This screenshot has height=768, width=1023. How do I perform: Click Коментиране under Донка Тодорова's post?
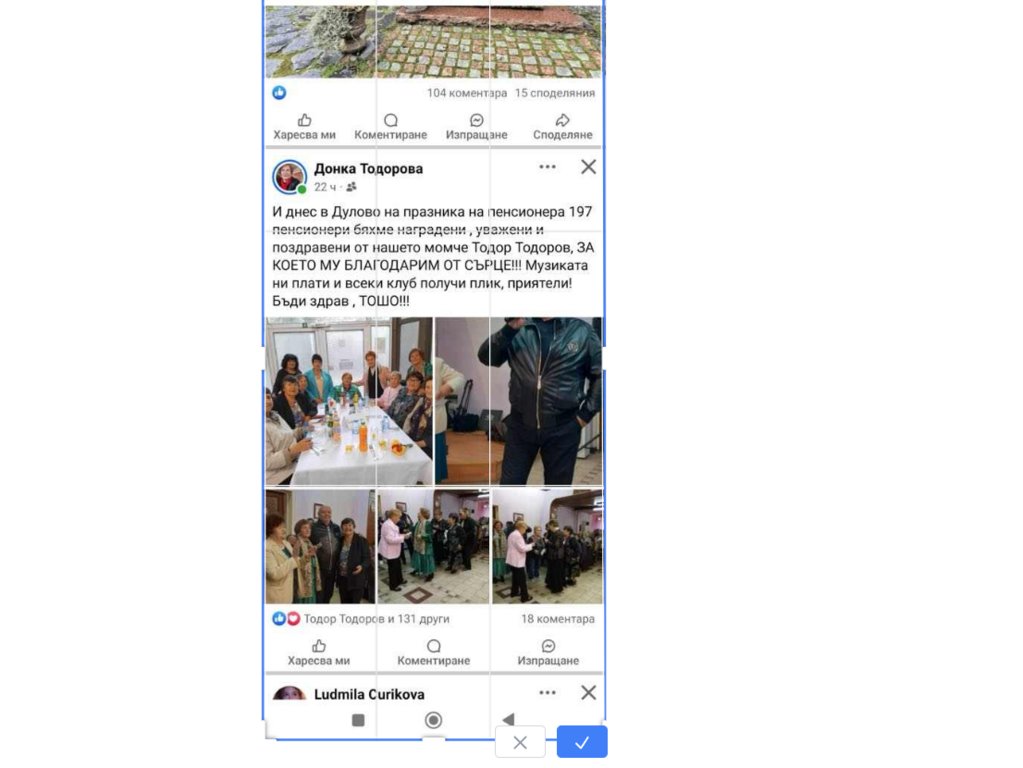(433, 653)
